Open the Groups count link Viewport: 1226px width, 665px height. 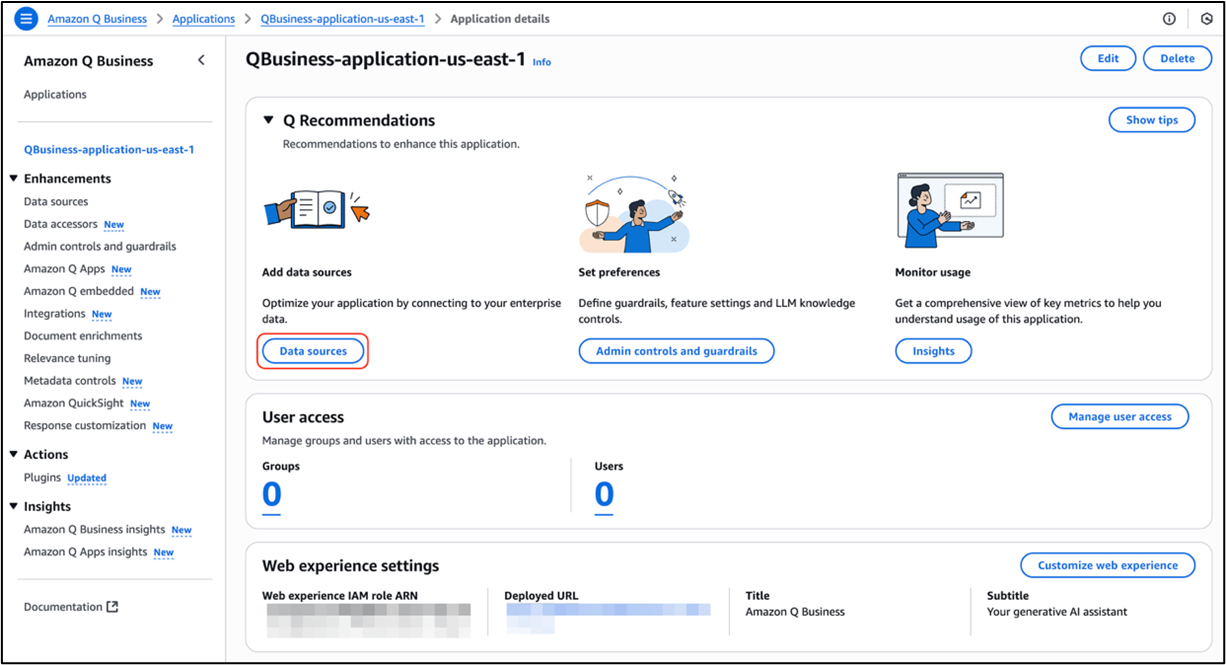271,495
